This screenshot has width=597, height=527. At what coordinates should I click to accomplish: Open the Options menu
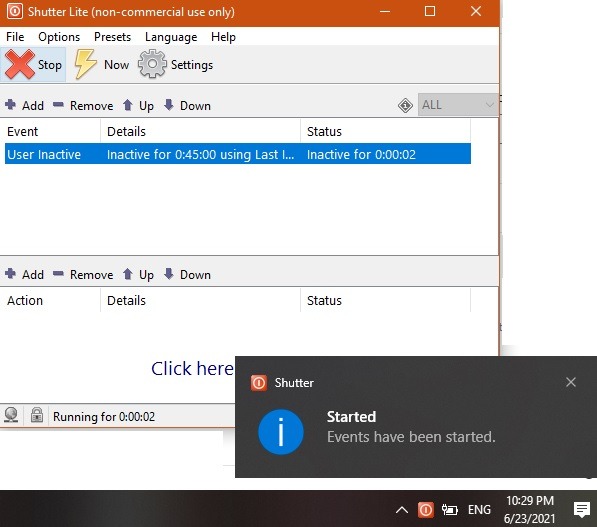[59, 37]
